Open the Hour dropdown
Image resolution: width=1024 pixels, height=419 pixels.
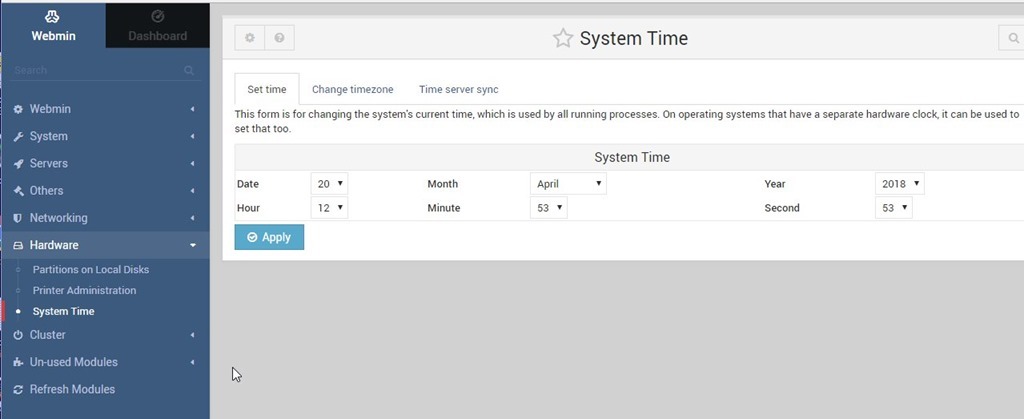[330, 208]
